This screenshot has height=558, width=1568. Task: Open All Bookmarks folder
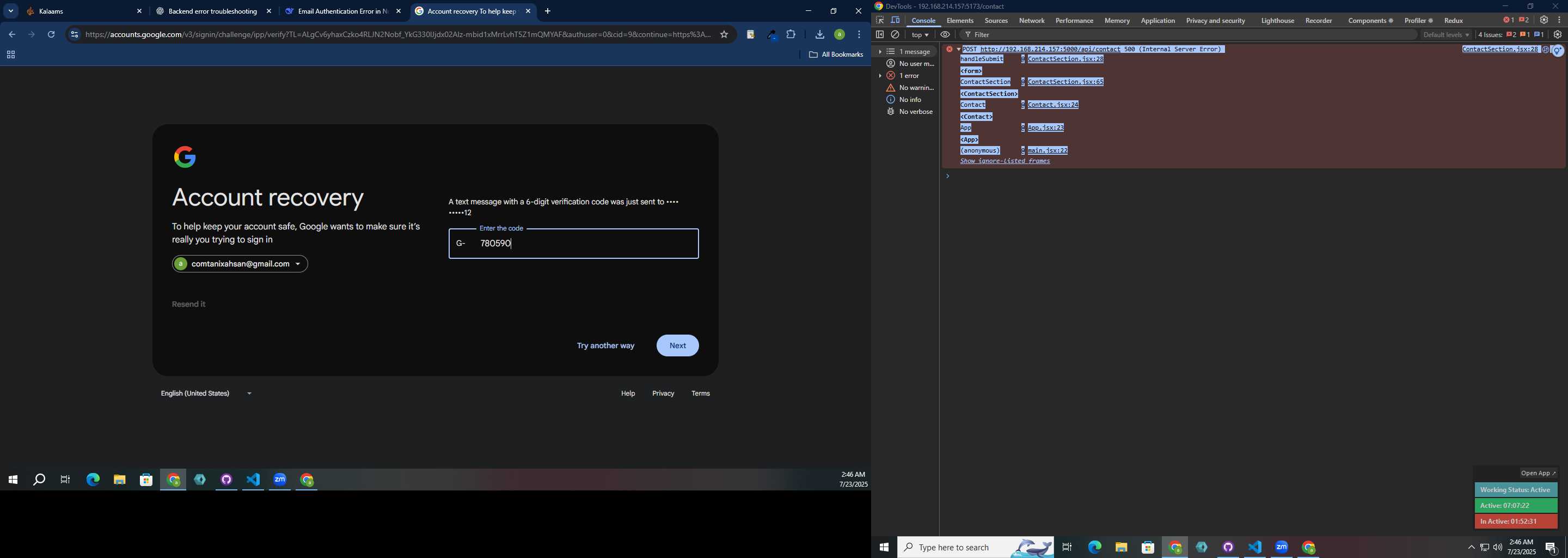click(x=836, y=55)
